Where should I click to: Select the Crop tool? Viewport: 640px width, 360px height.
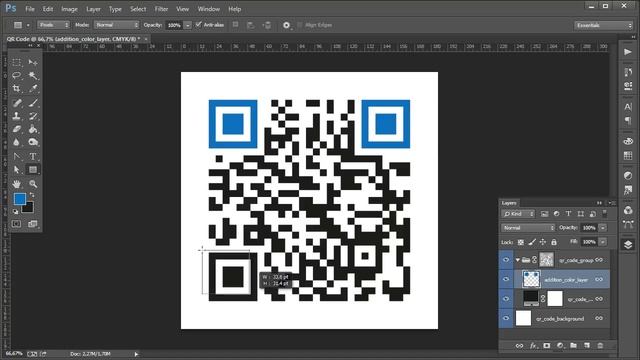point(16,89)
